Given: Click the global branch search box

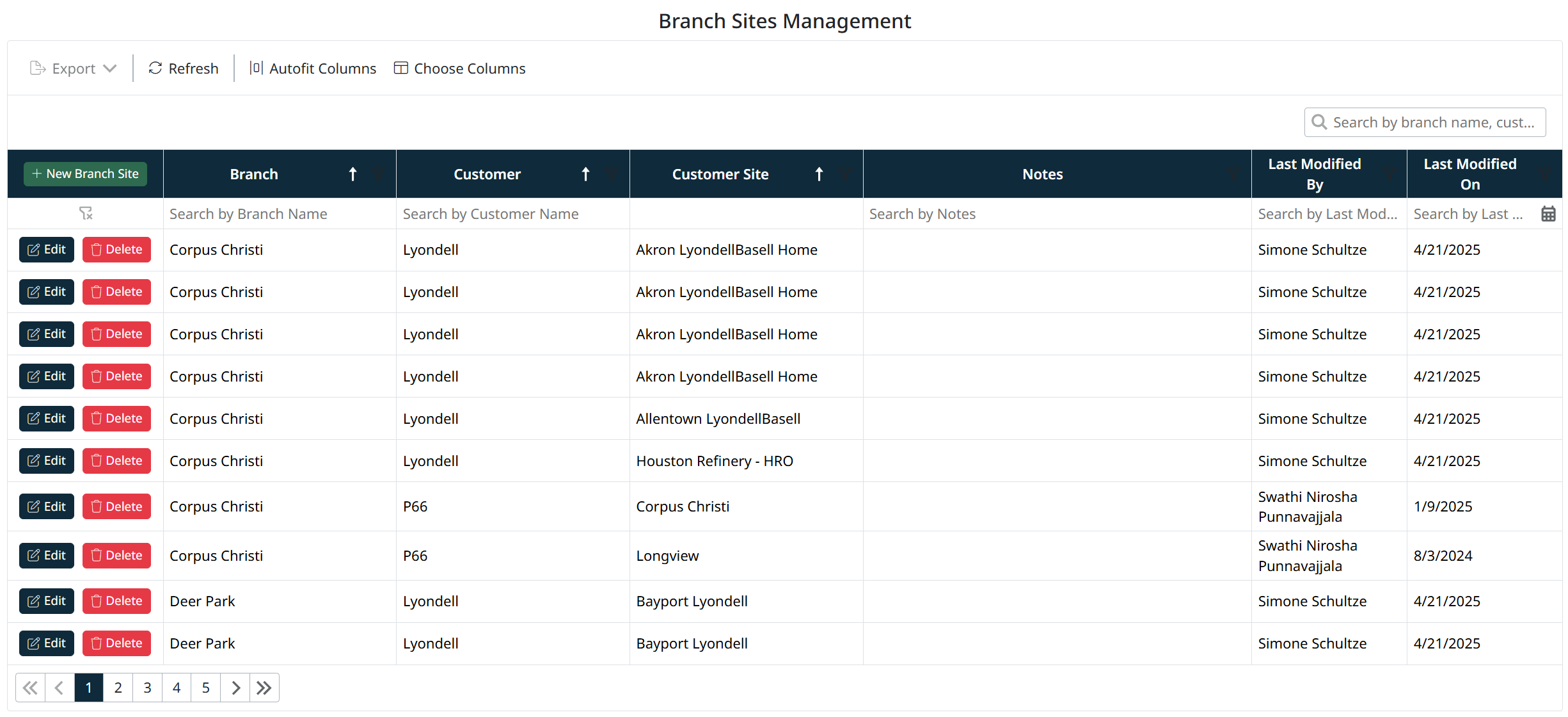Looking at the screenshot, I should pos(1433,122).
